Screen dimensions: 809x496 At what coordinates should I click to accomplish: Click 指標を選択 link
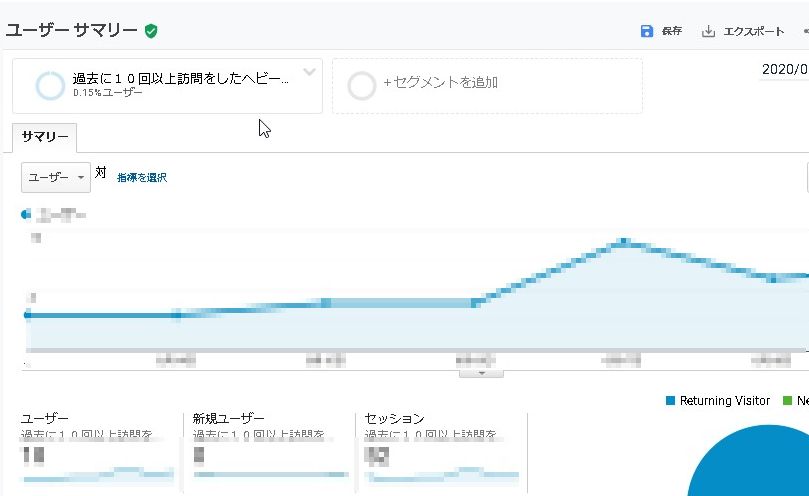coord(142,178)
